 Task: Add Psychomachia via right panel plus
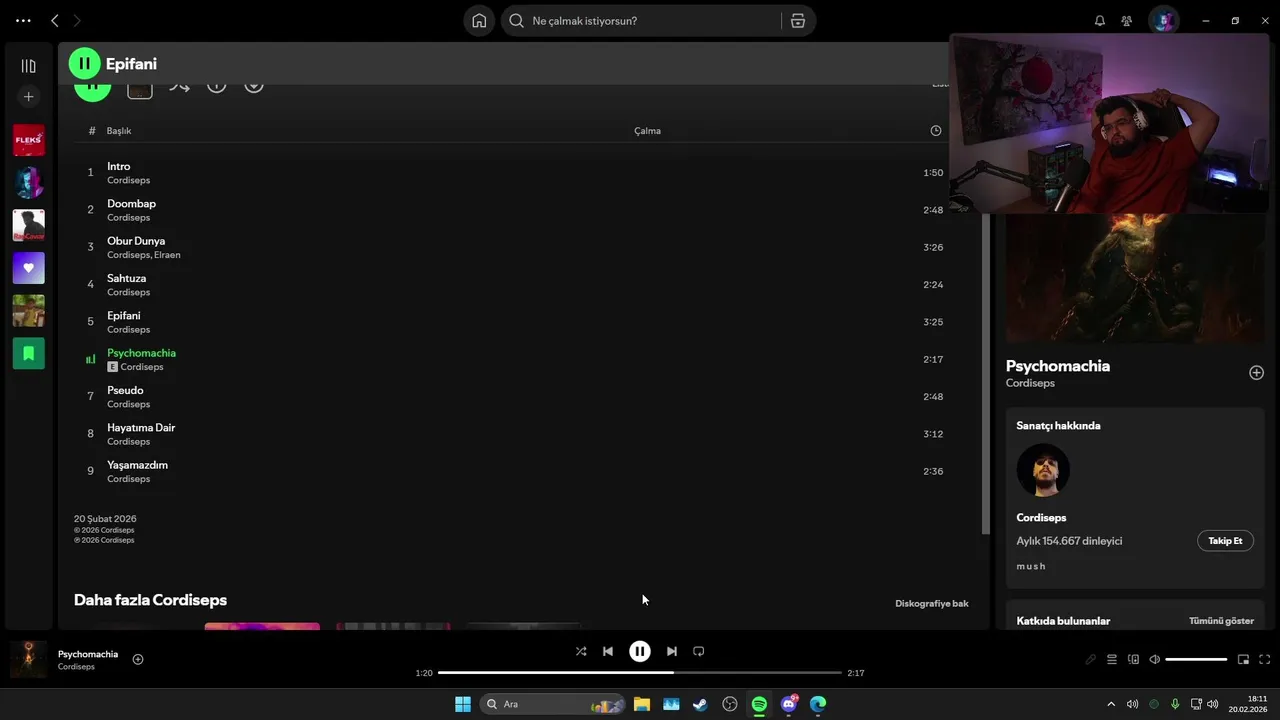(x=1256, y=373)
